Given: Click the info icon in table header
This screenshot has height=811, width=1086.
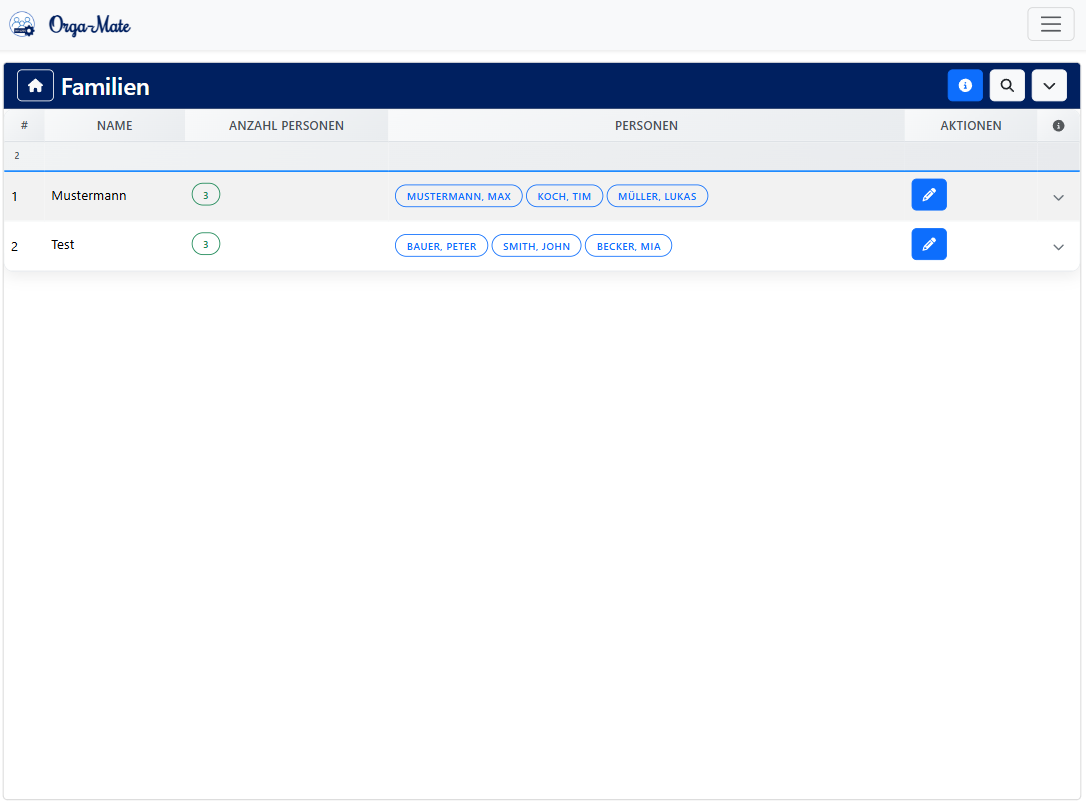Looking at the screenshot, I should pyautogui.click(x=1058, y=126).
